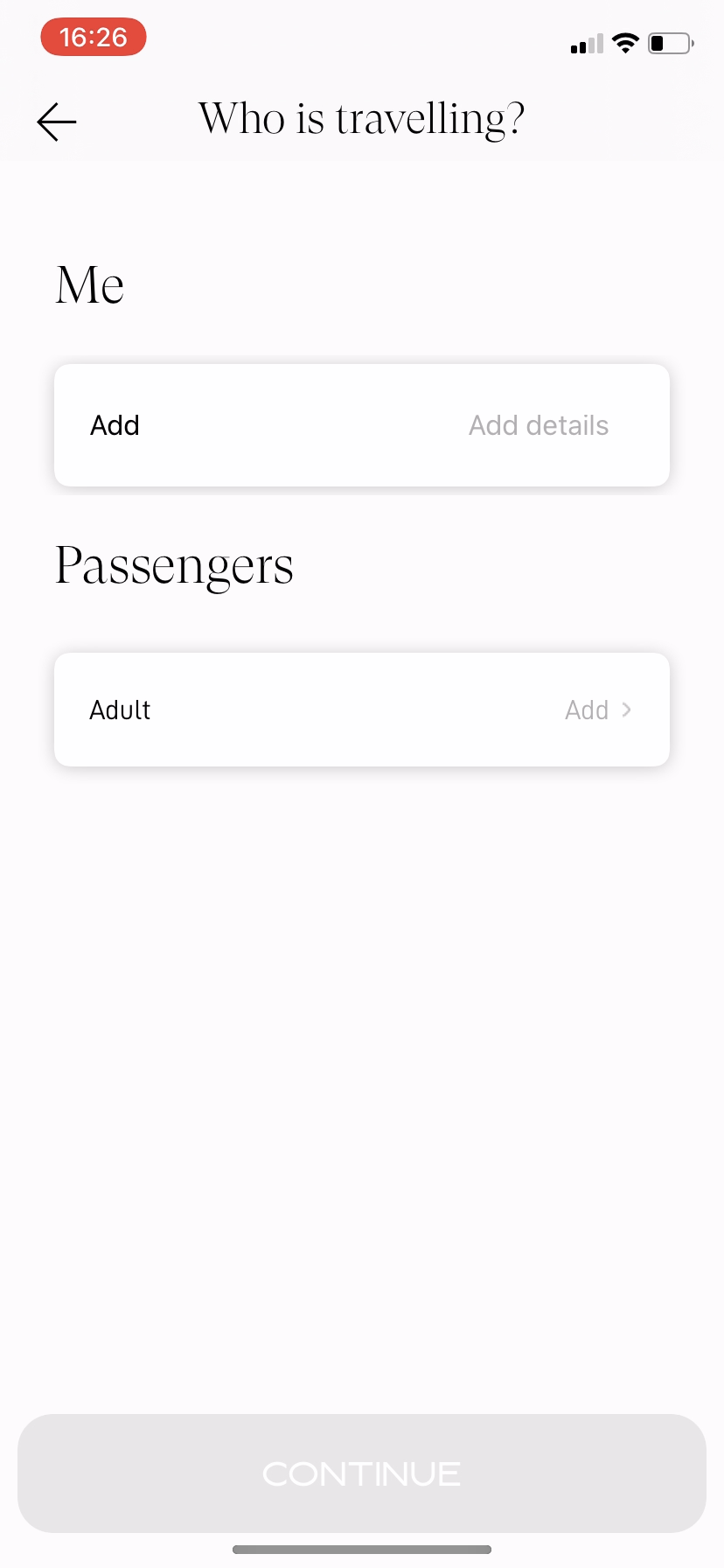Tap the home indicator bar
The width and height of the screenshot is (724, 1568).
pyautogui.click(x=362, y=1550)
